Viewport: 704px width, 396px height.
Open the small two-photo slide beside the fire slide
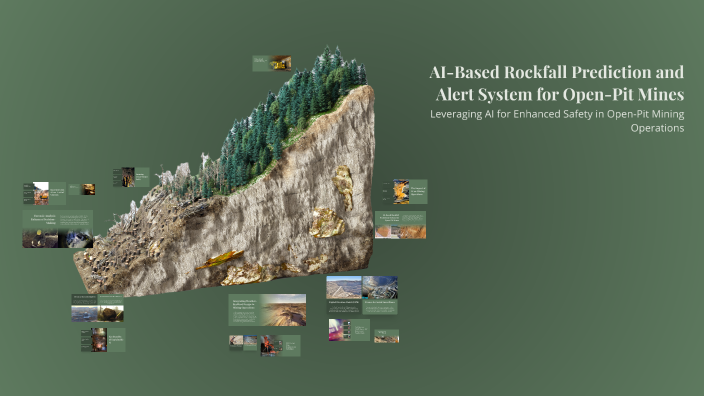[x=243, y=342]
